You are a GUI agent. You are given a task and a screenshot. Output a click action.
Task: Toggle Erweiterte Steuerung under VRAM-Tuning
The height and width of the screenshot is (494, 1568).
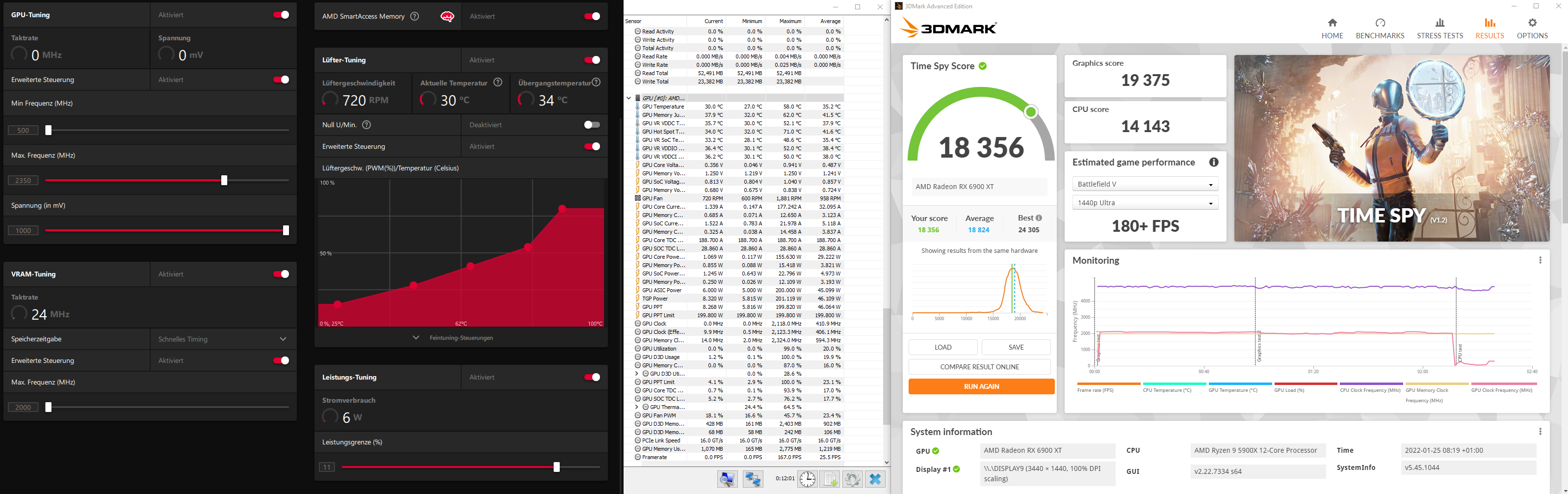pyautogui.click(x=281, y=360)
